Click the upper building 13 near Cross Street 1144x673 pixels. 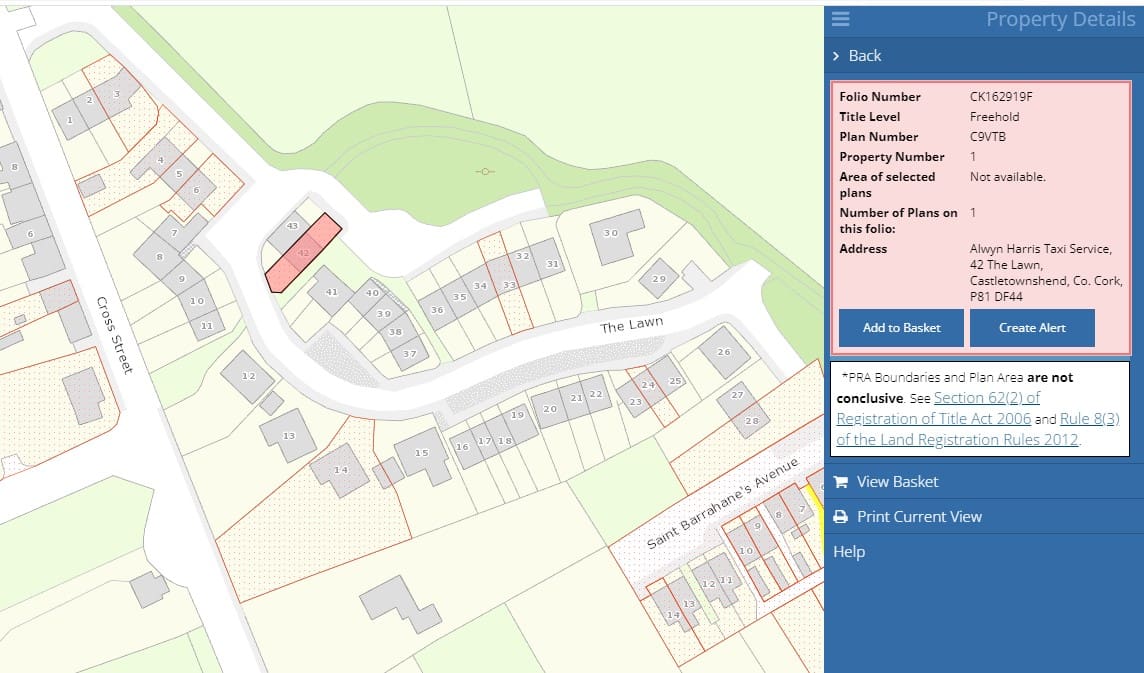[x=288, y=436]
